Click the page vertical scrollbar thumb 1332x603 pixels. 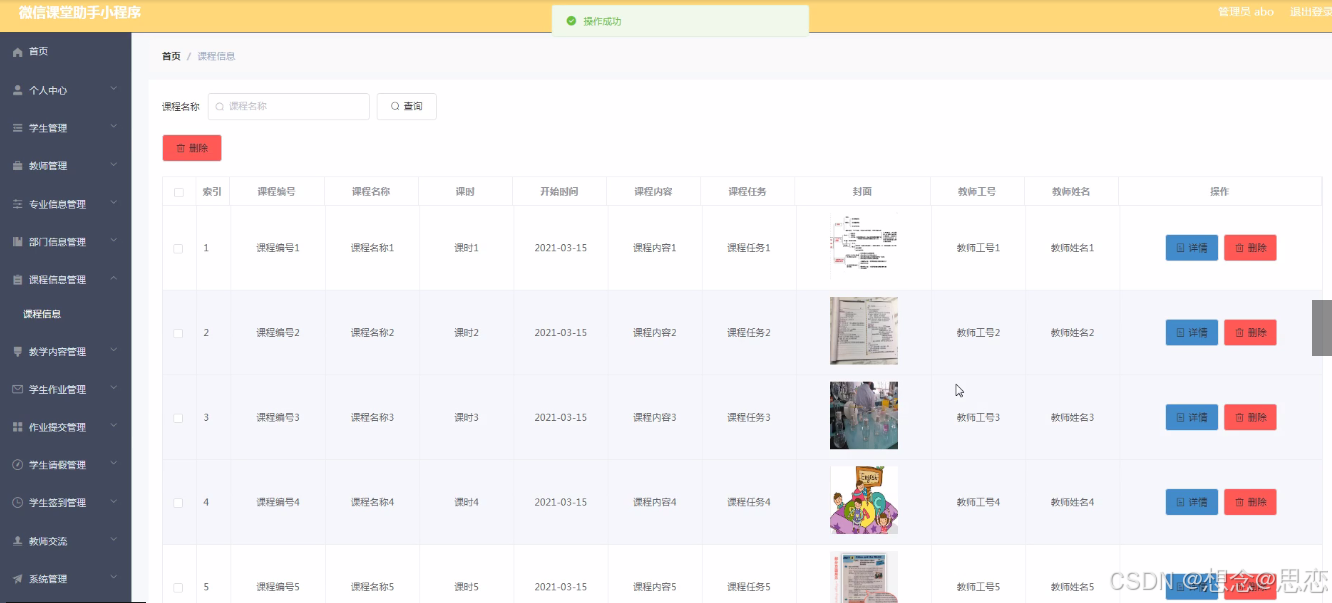[1322, 327]
